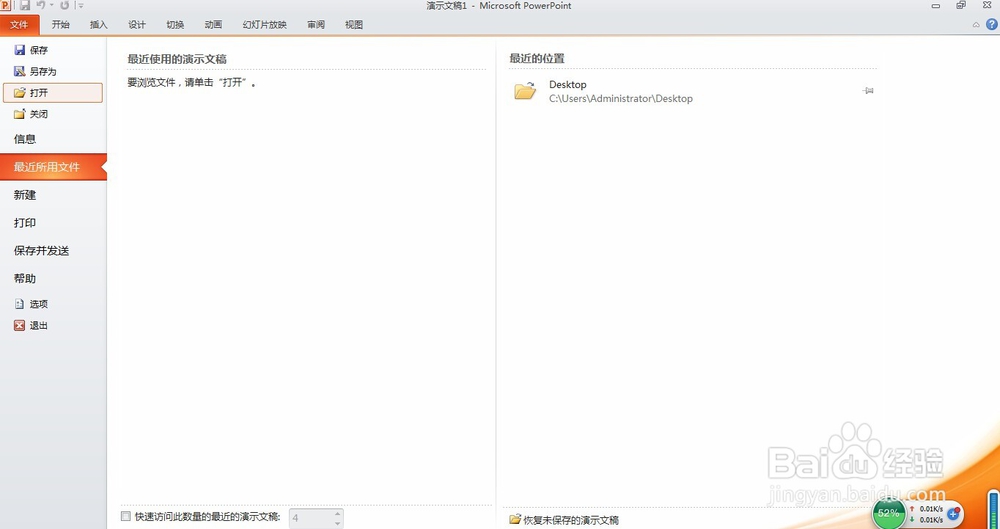Decrease the recent presentations count stepper
This screenshot has width=1000, height=529.
[337, 523]
